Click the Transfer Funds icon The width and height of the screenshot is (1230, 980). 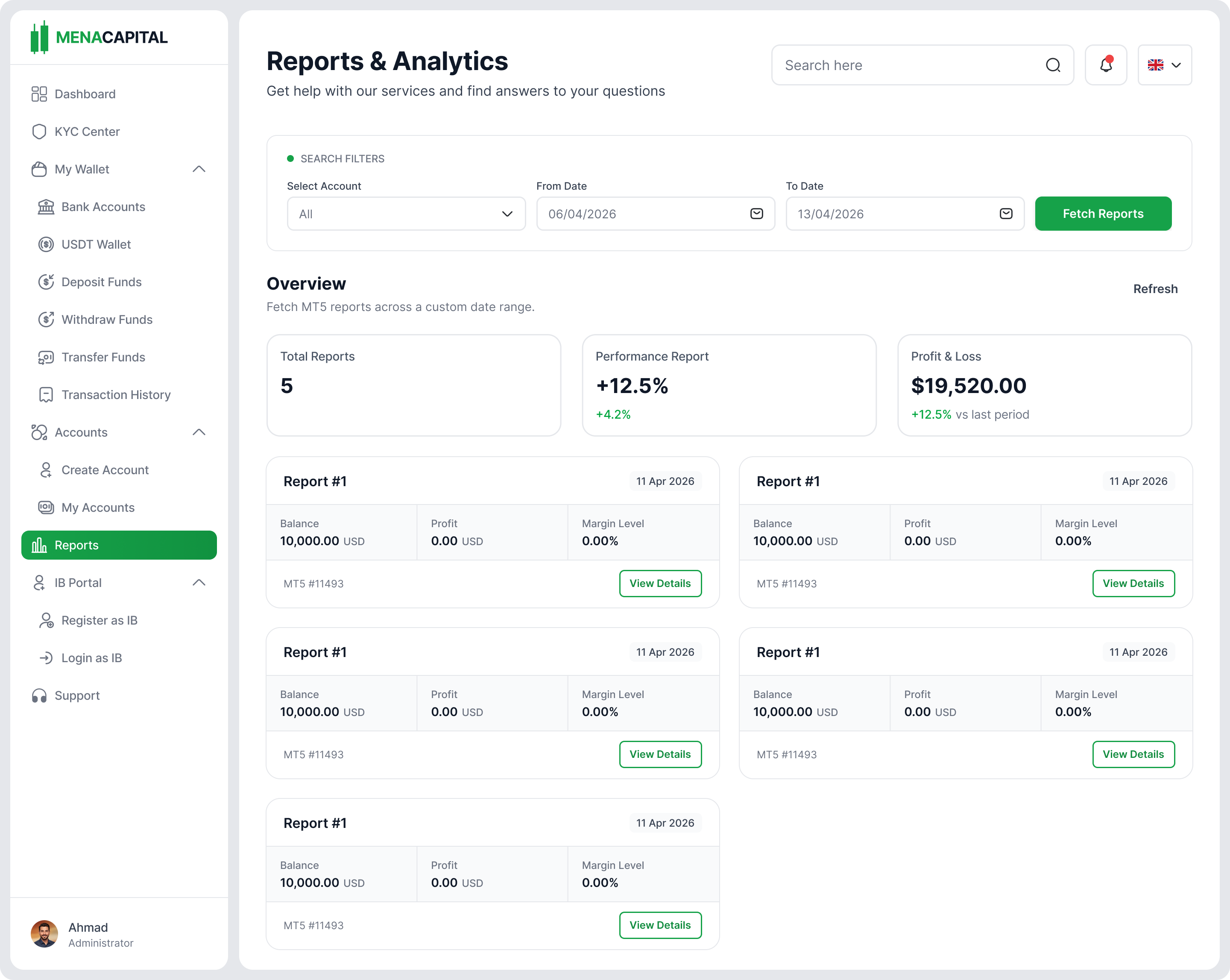tap(46, 357)
